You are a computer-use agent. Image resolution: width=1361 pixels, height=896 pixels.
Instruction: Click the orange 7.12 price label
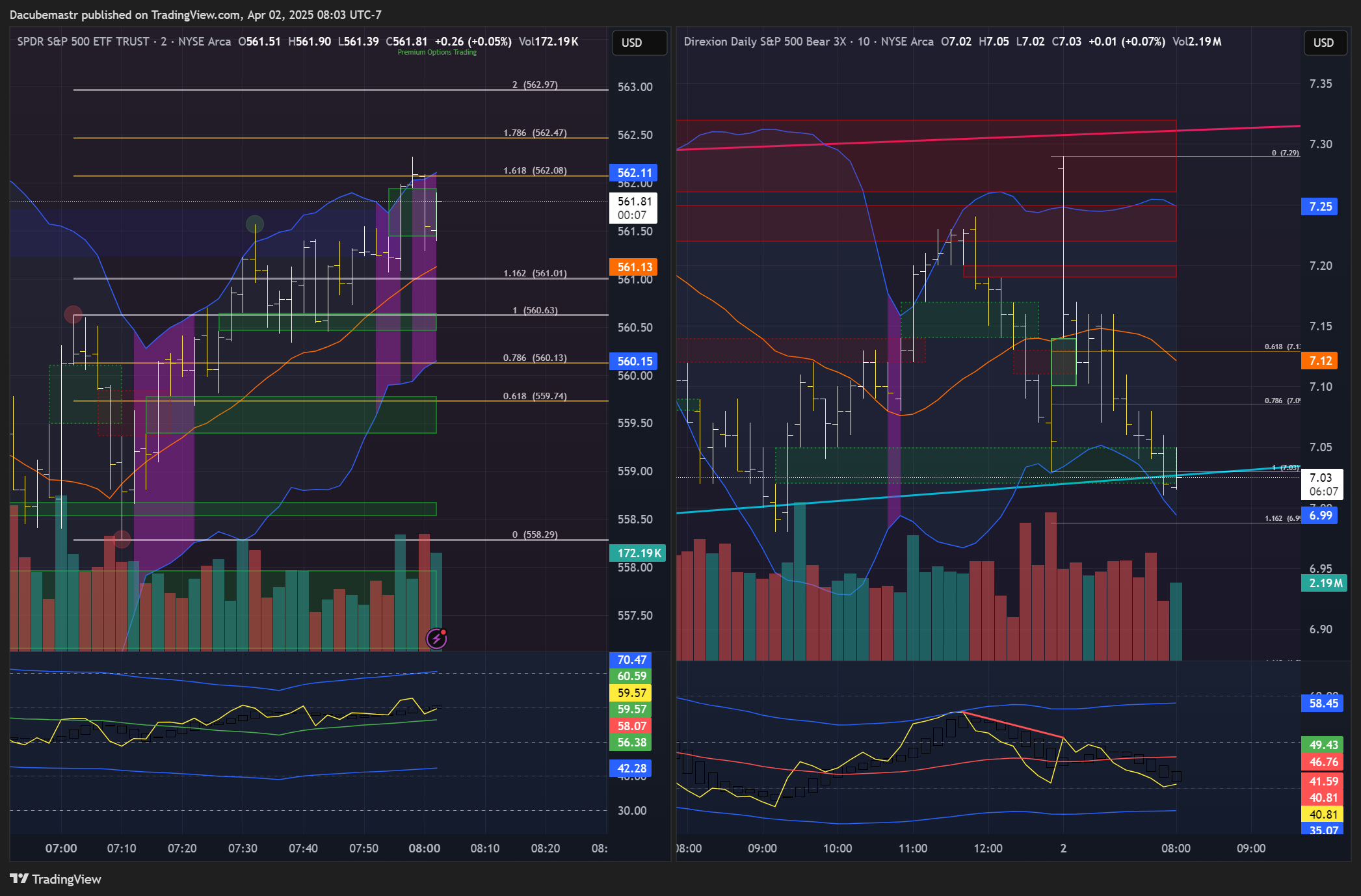click(x=1320, y=360)
